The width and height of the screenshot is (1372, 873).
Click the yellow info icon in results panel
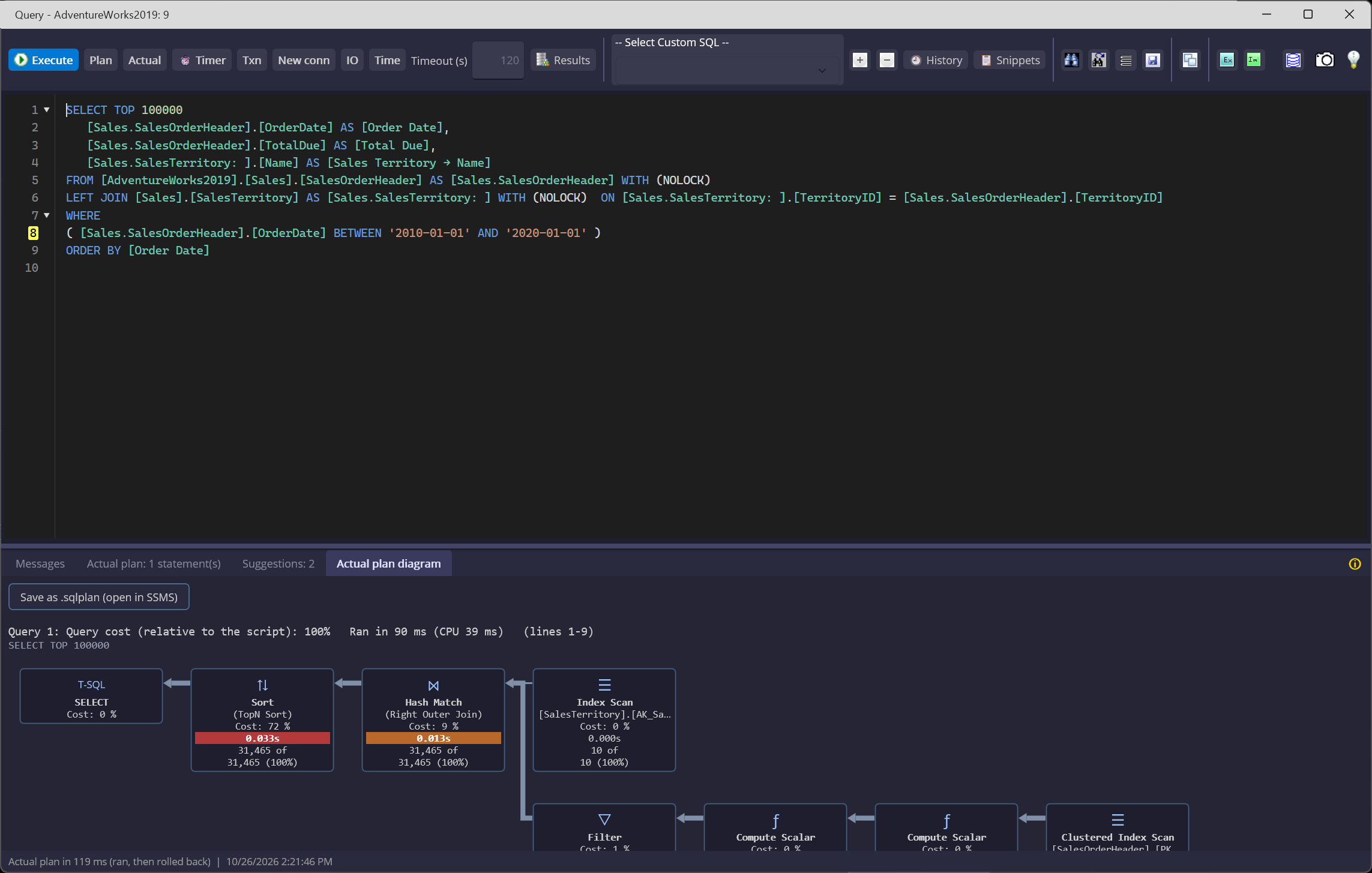pyautogui.click(x=1355, y=564)
